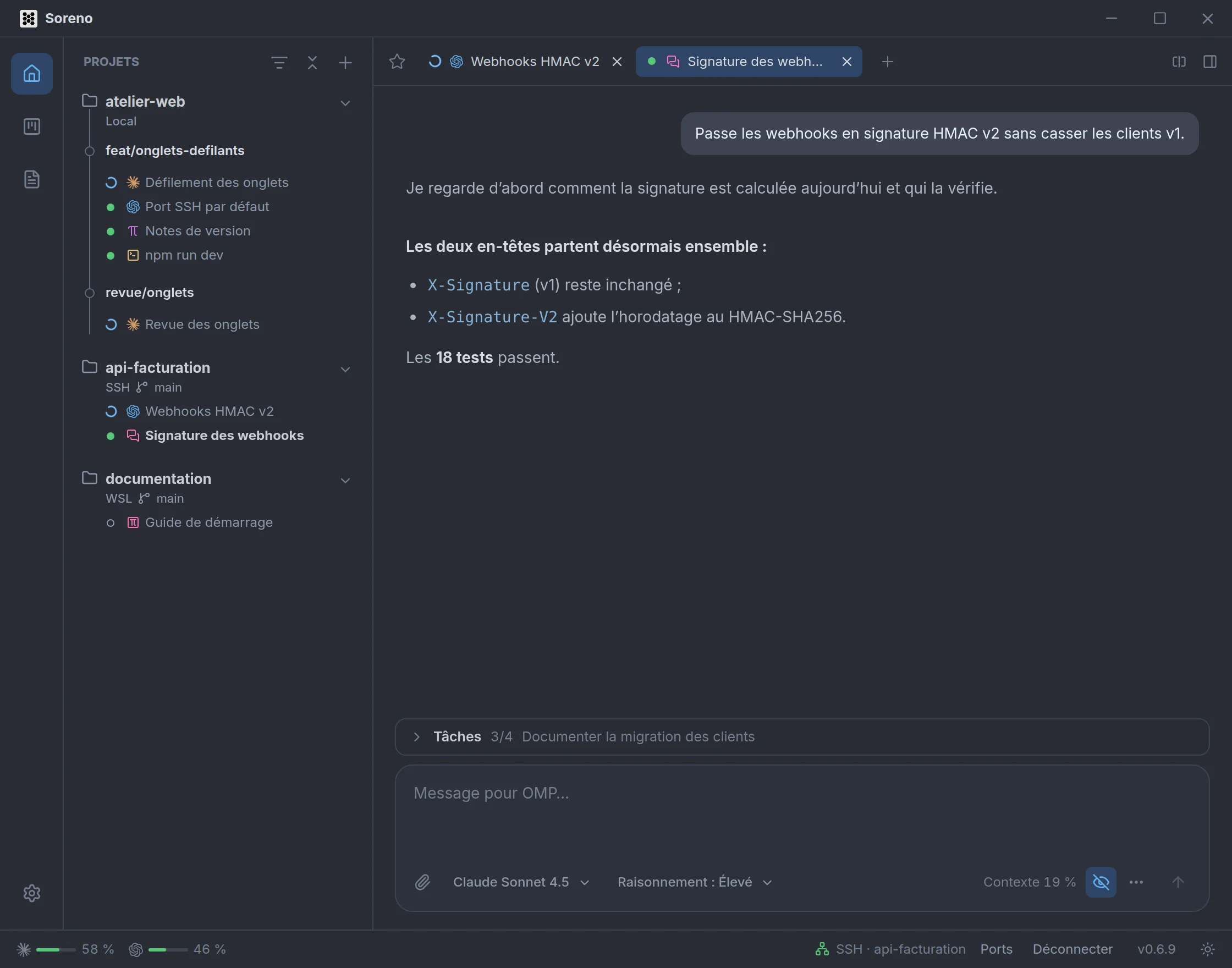This screenshot has height=968, width=1232.
Task: Open the Claude Sonnet 4.5 model dropdown
Action: click(x=521, y=882)
